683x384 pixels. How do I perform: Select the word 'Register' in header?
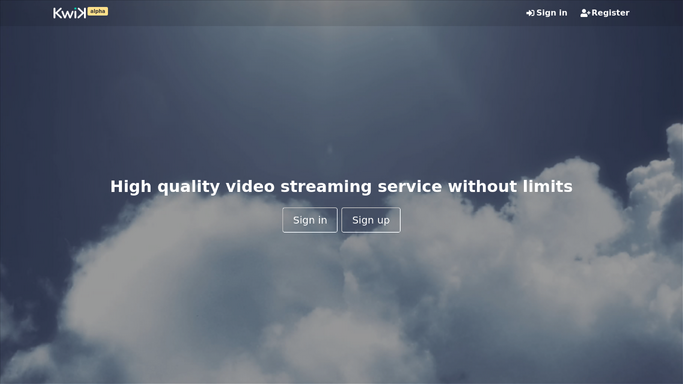(x=610, y=13)
